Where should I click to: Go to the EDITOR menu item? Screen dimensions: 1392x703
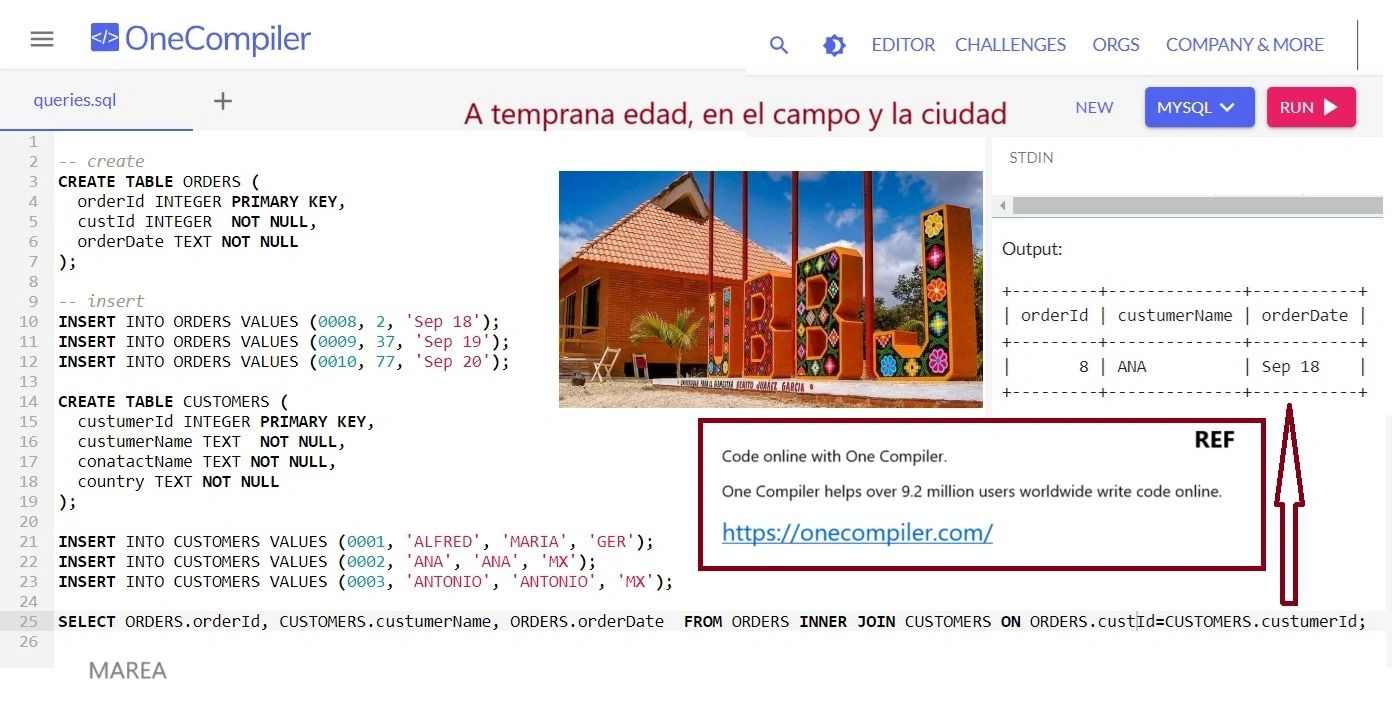903,45
